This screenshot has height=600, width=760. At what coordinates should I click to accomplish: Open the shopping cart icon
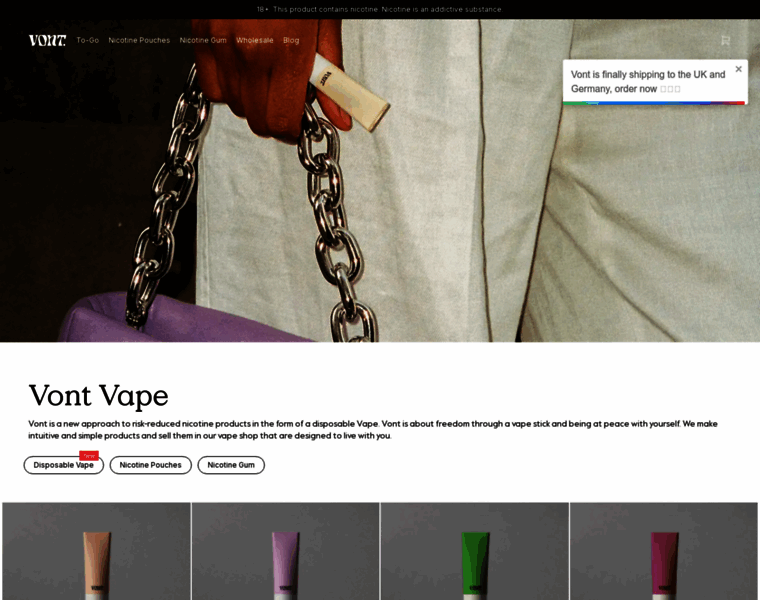tap(725, 40)
